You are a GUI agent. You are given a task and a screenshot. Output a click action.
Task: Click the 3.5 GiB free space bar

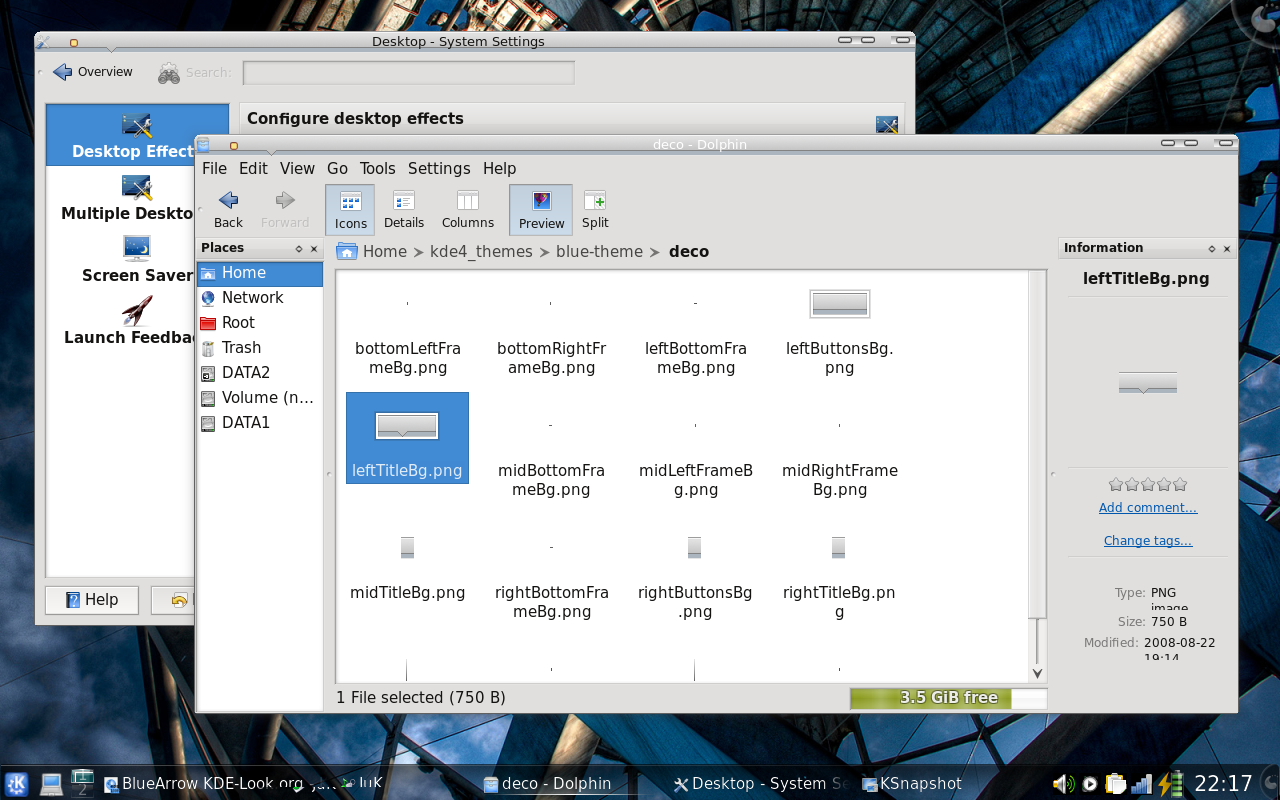pyautogui.click(x=948, y=698)
